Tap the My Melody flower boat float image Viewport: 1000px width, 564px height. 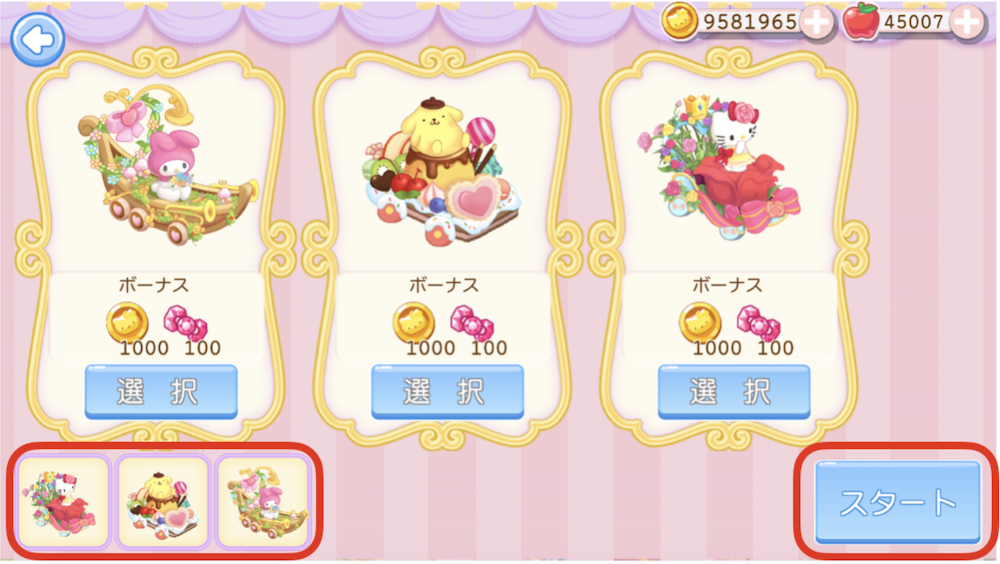(x=167, y=165)
